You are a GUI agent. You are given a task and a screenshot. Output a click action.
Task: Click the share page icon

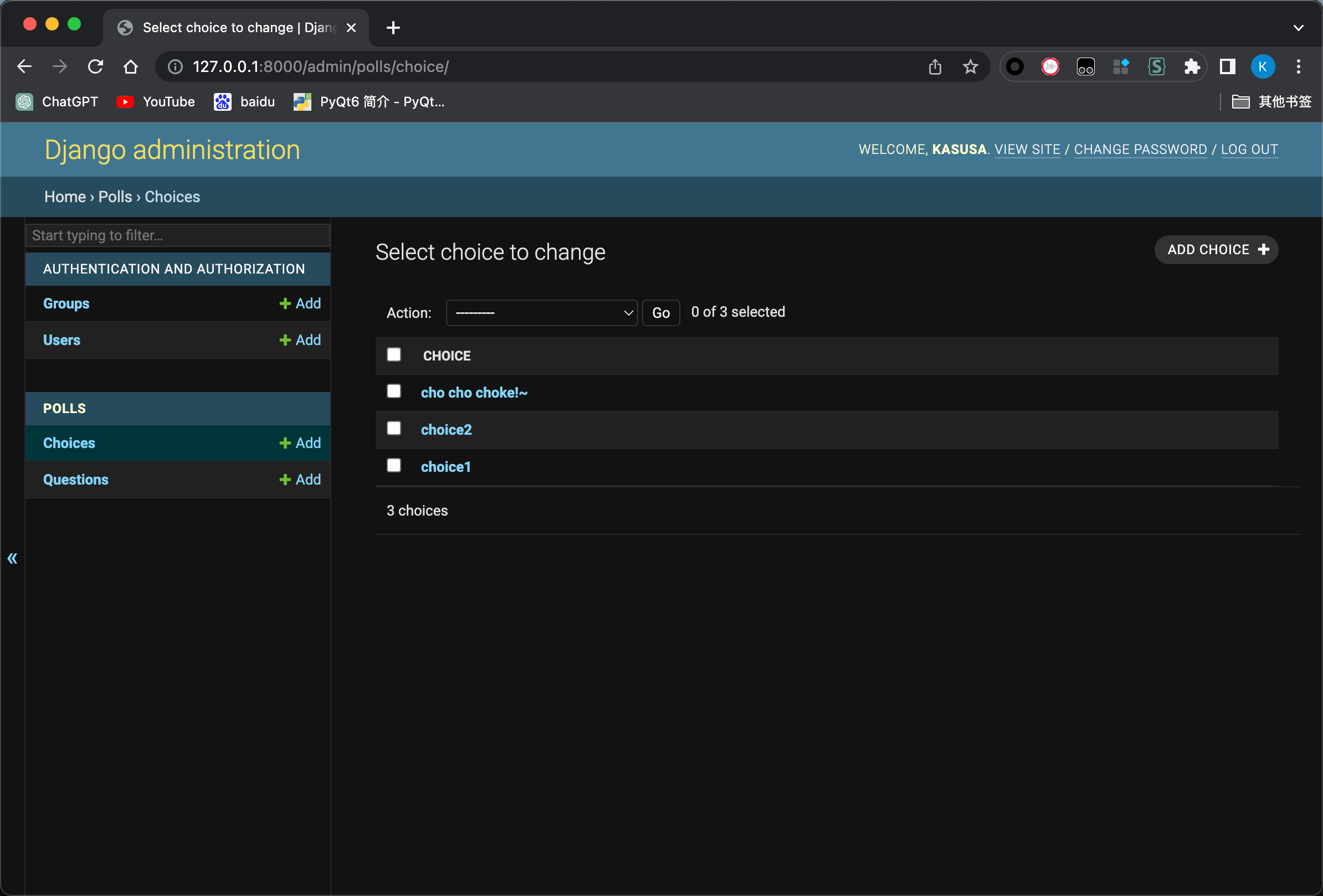pyautogui.click(x=935, y=66)
